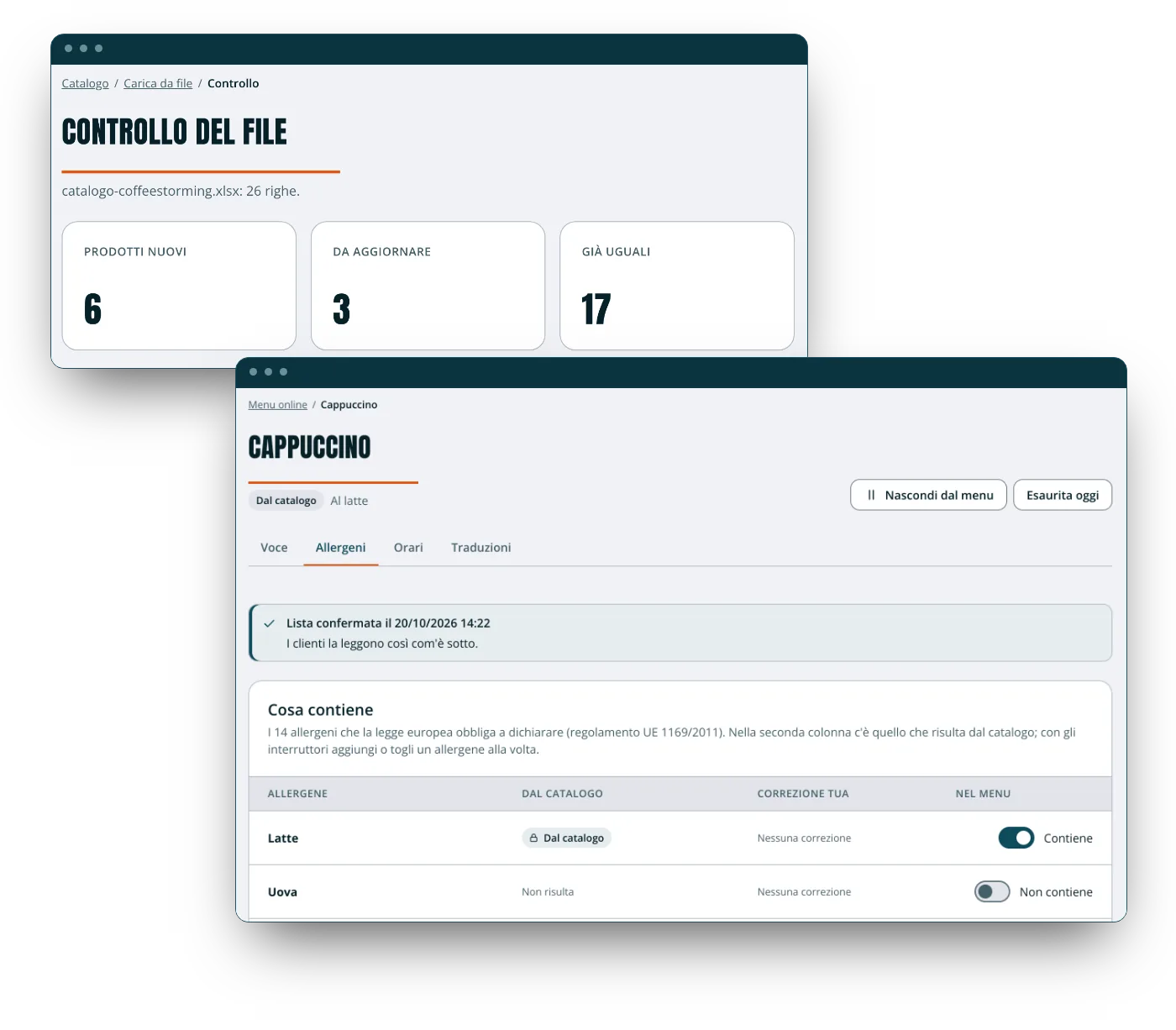
Task: Click first window dot of Cappuccino window
Action: (254, 371)
